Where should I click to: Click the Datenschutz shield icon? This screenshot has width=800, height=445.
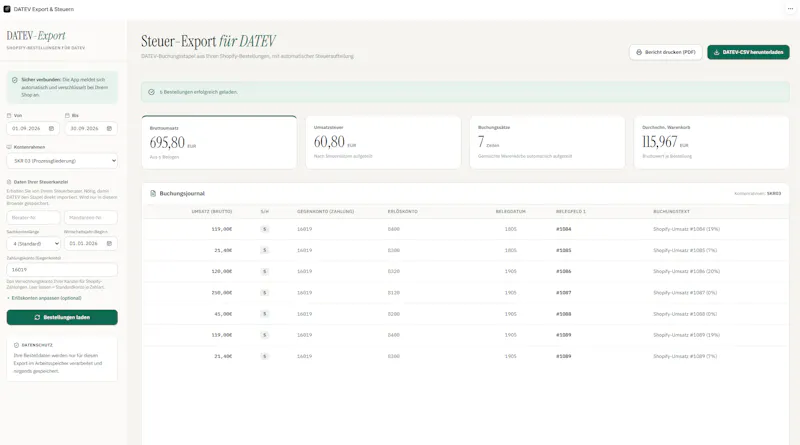[16, 345]
